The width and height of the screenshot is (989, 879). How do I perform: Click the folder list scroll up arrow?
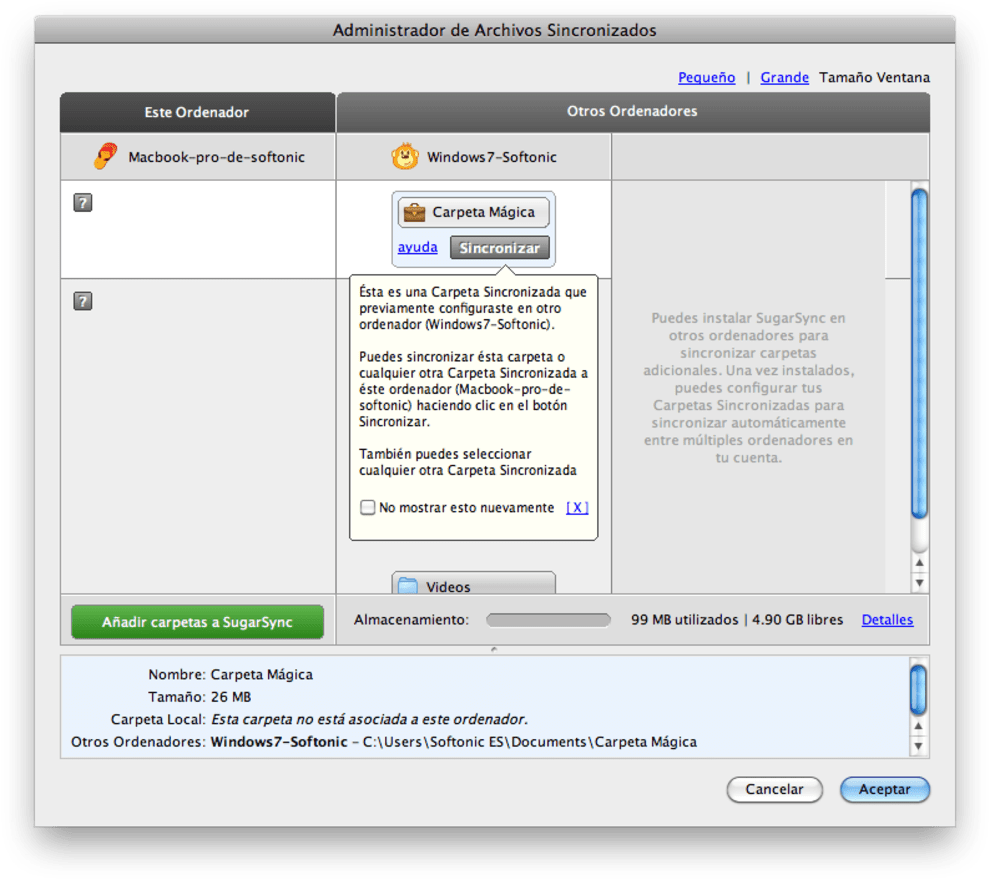(920, 562)
